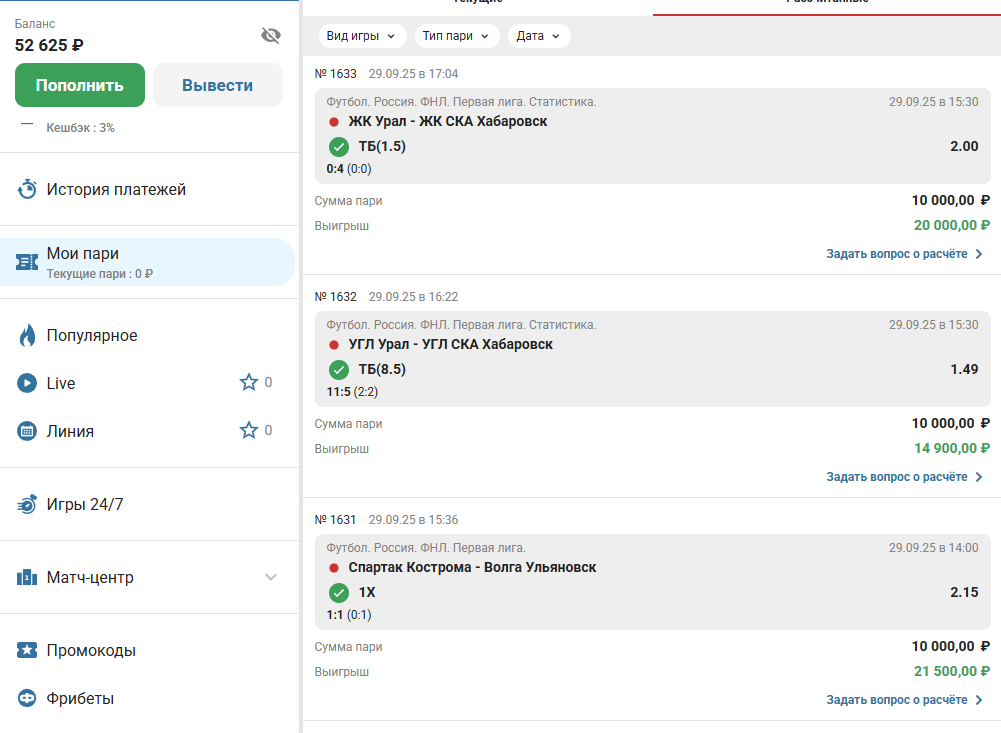
Task: Click the Мои пари ticket icon
Action: tap(27, 262)
